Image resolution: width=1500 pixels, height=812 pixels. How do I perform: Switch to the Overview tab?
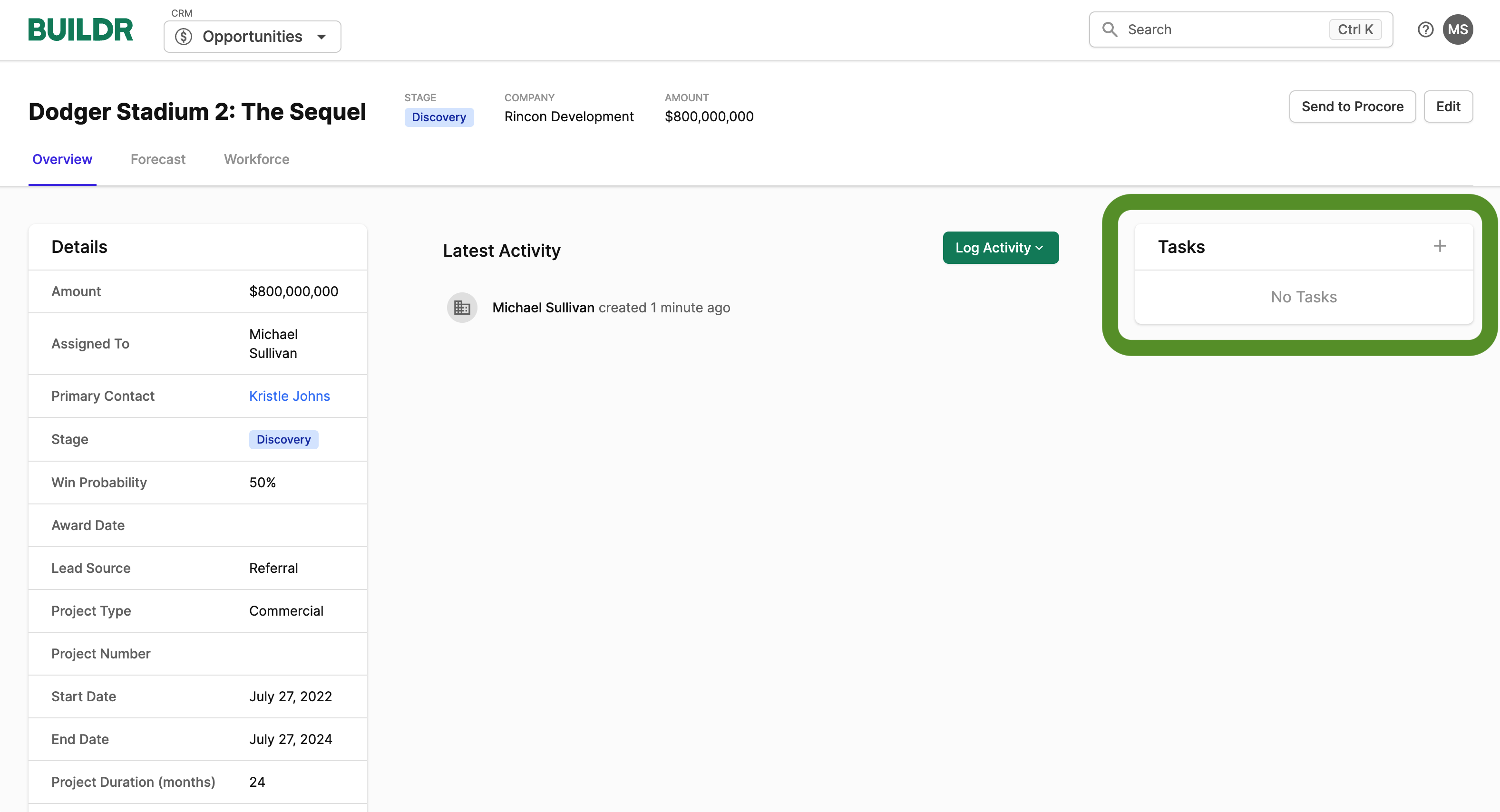click(62, 159)
